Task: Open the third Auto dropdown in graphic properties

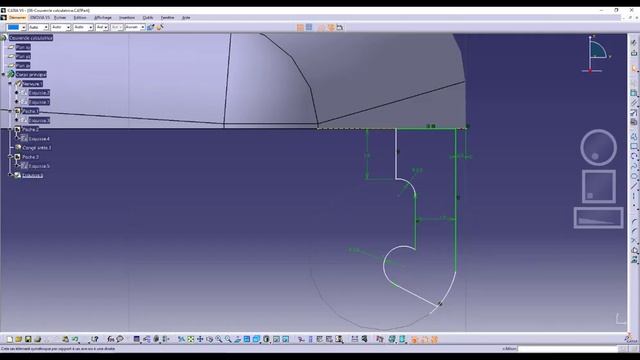Action: 83,27
